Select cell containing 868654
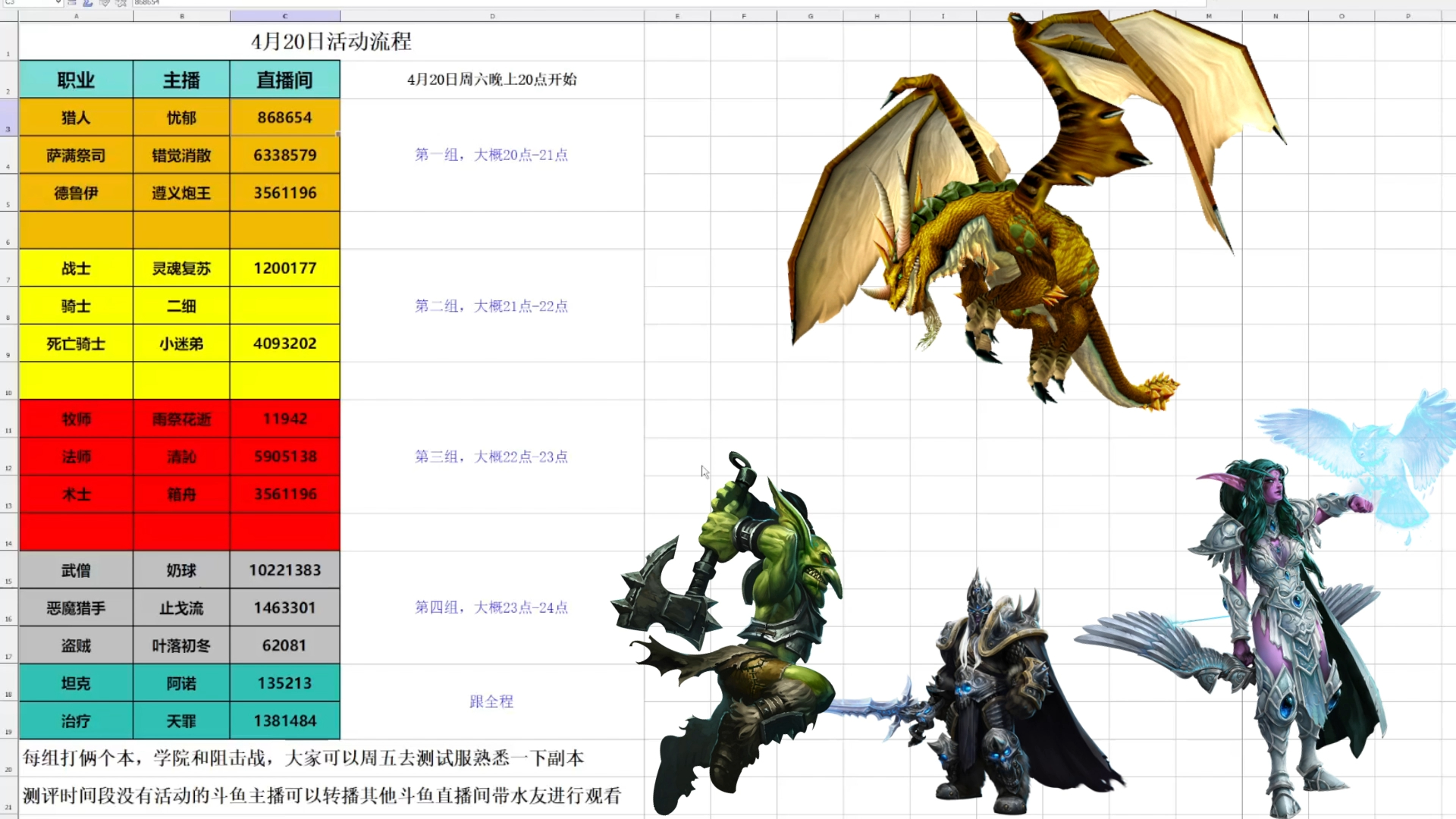Image resolution: width=1456 pixels, height=819 pixels. tap(285, 118)
